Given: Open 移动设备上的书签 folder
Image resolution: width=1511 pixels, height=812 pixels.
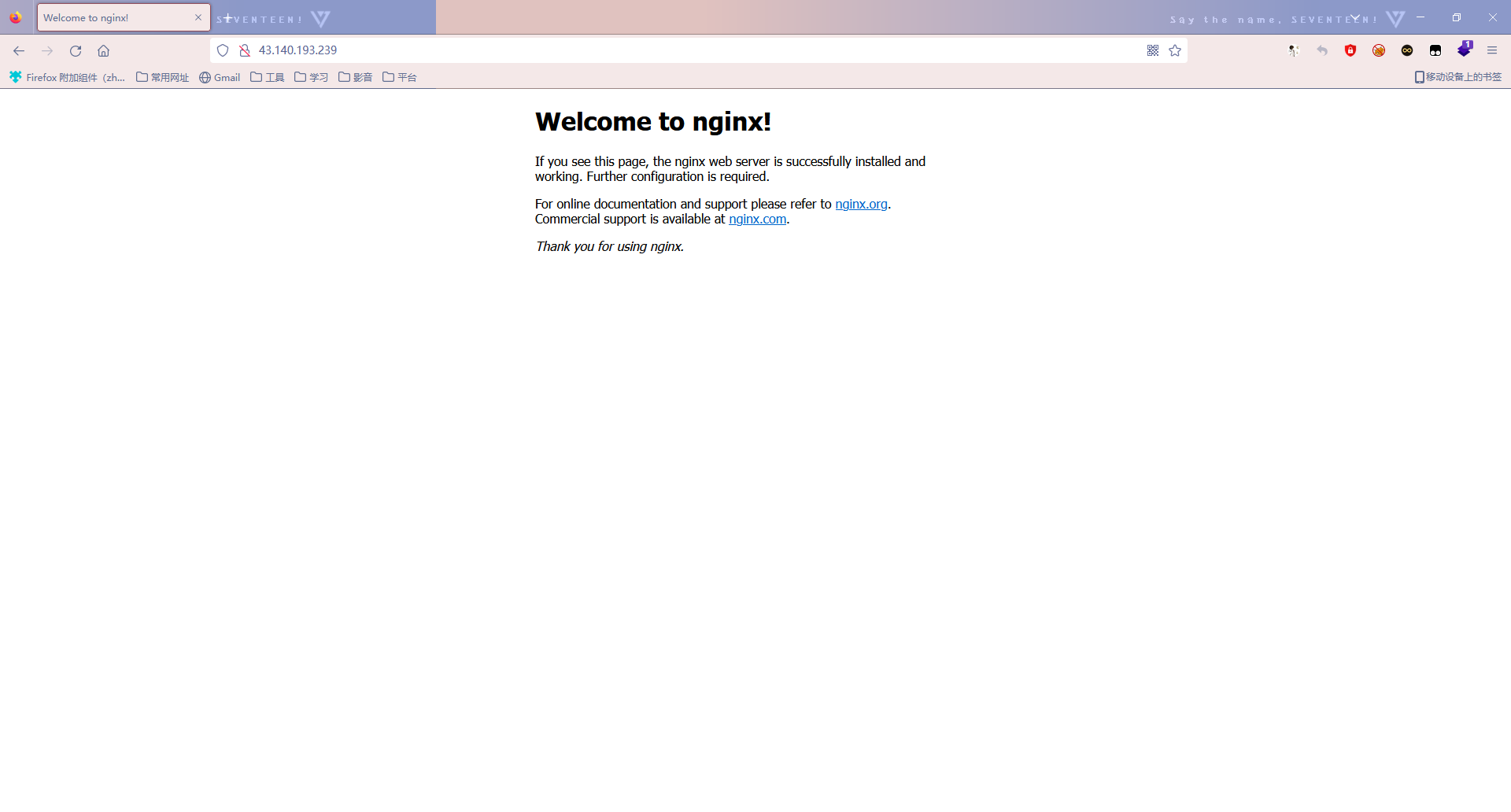Looking at the screenshot, I should click(1458, 77).
